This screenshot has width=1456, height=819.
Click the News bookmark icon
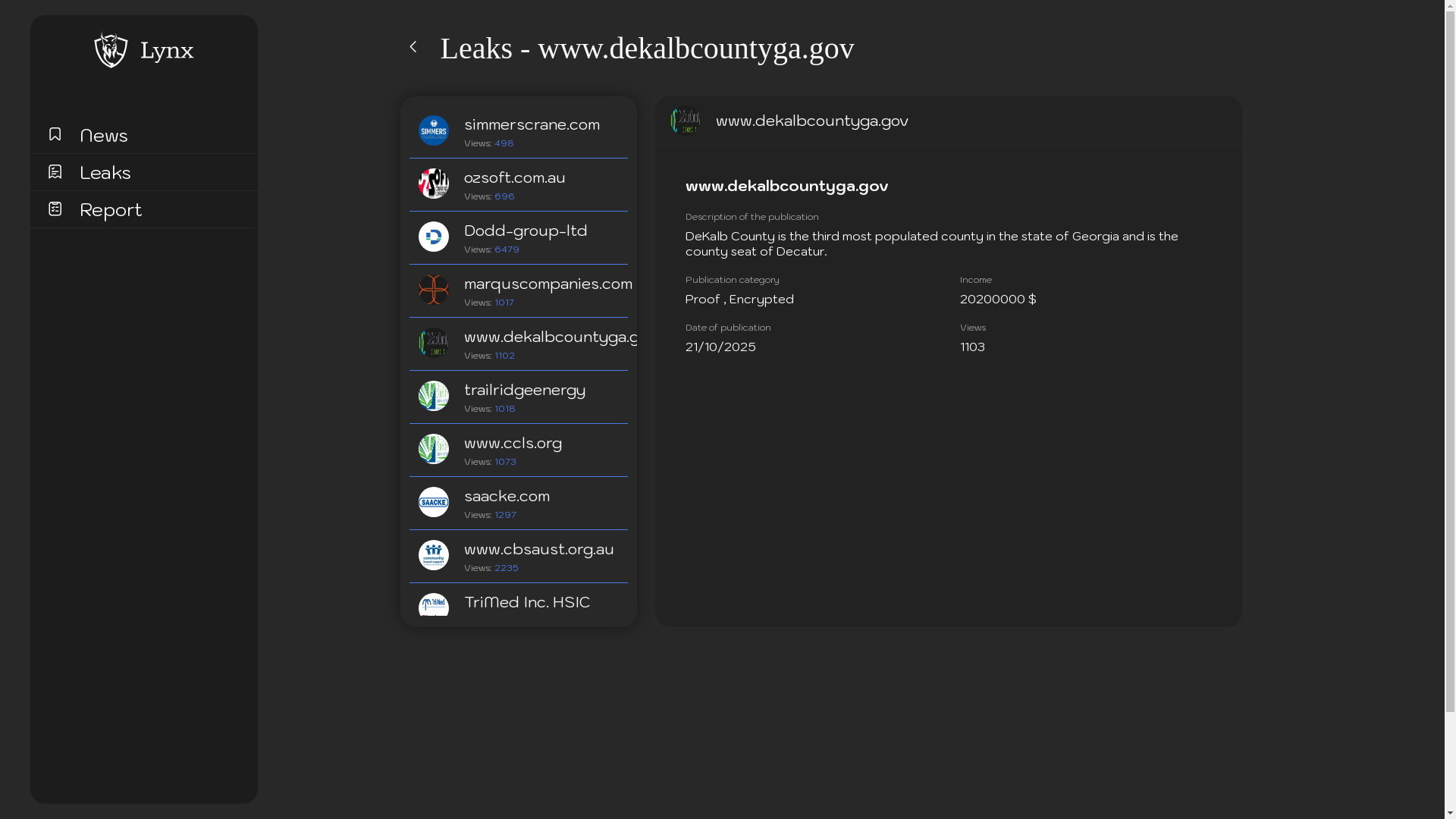[x=55, y=134]
